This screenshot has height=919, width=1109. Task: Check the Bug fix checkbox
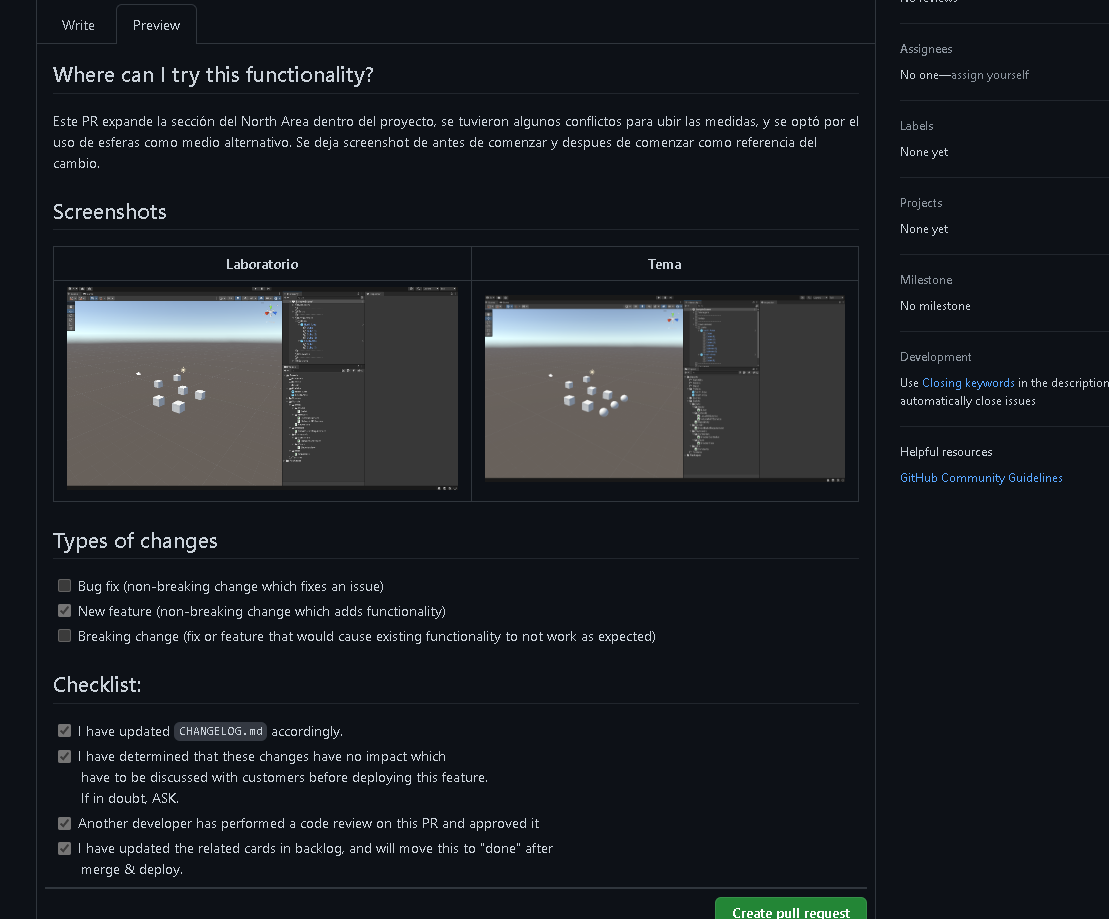pos(65,586)
